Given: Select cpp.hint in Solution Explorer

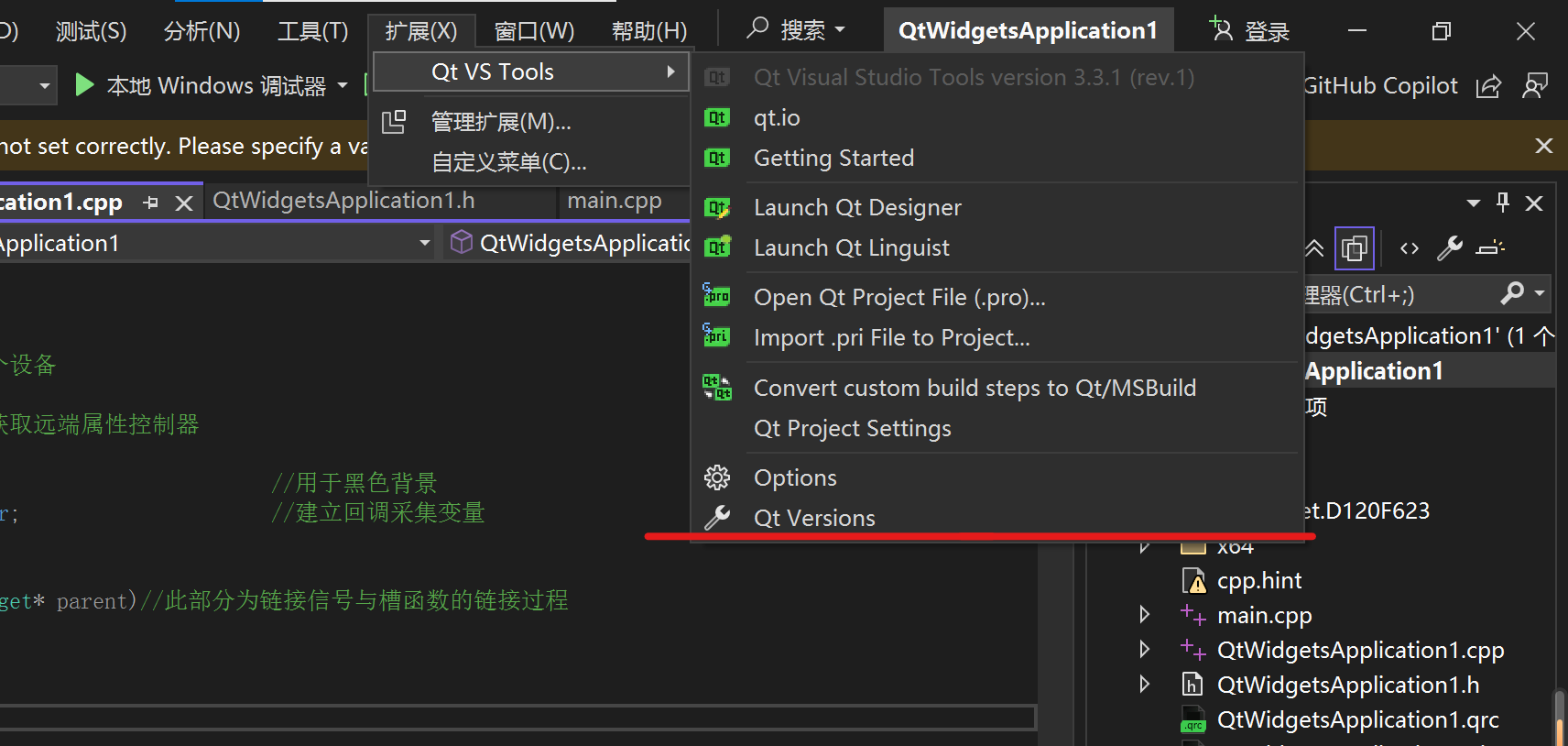Looking at the screenshot, I should [x=1258, y=580].
